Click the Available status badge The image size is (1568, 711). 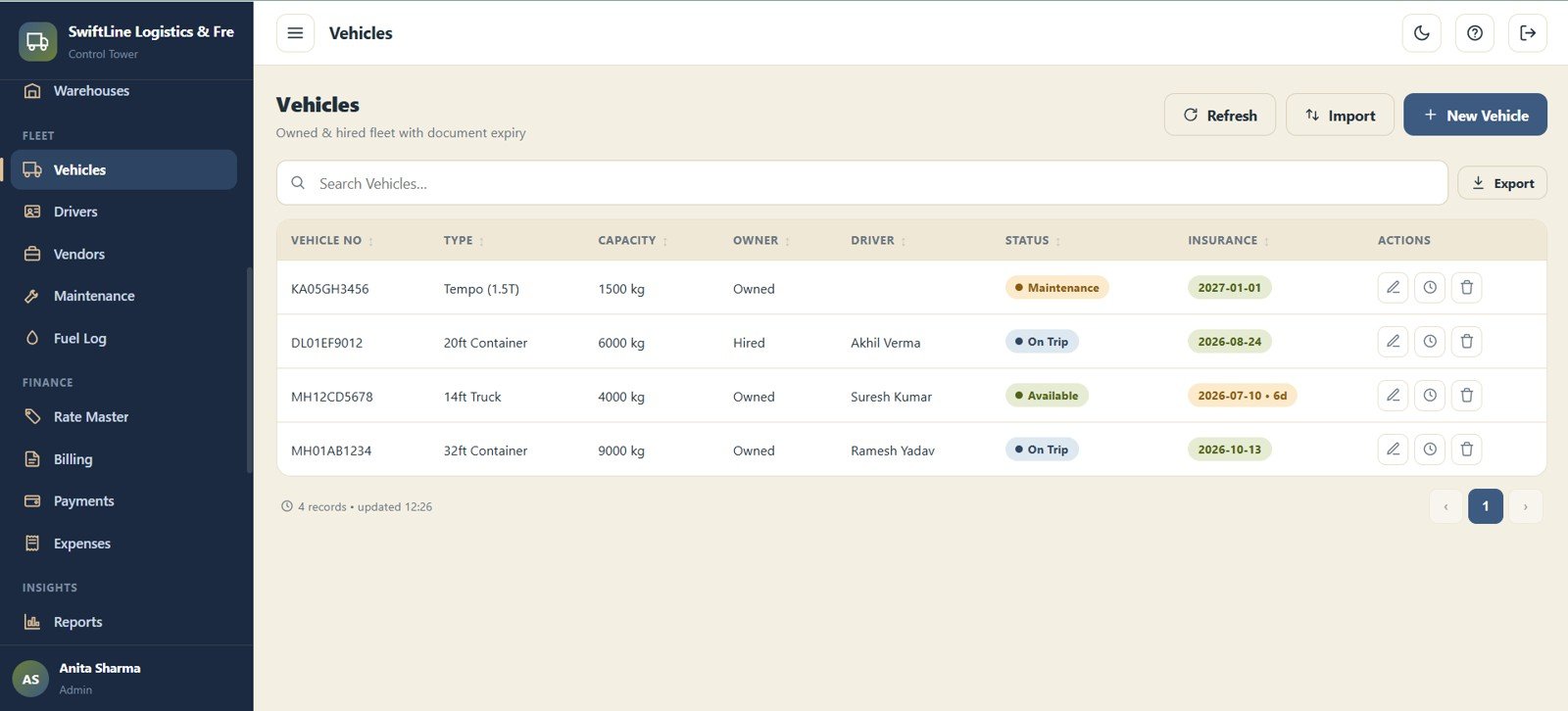pyautogui.click(x=1047, y=396)
